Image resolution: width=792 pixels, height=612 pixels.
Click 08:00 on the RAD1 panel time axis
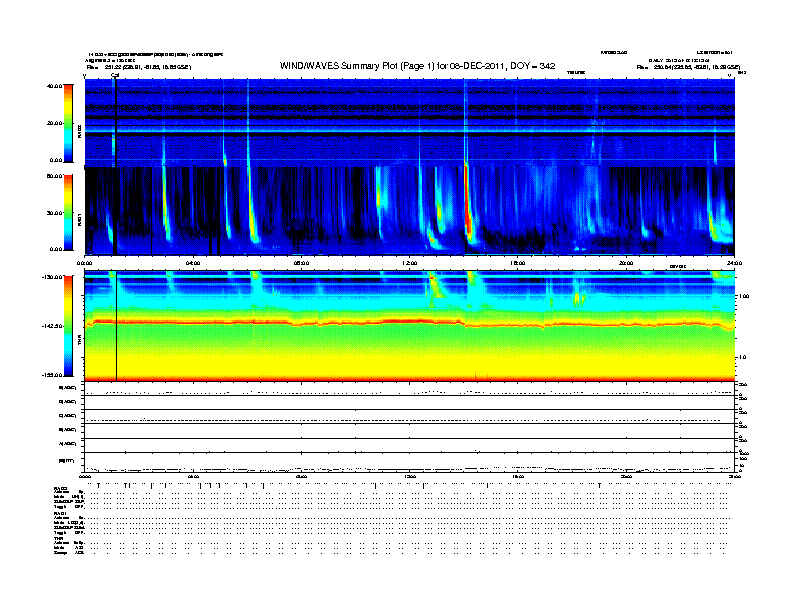[301, 263]
